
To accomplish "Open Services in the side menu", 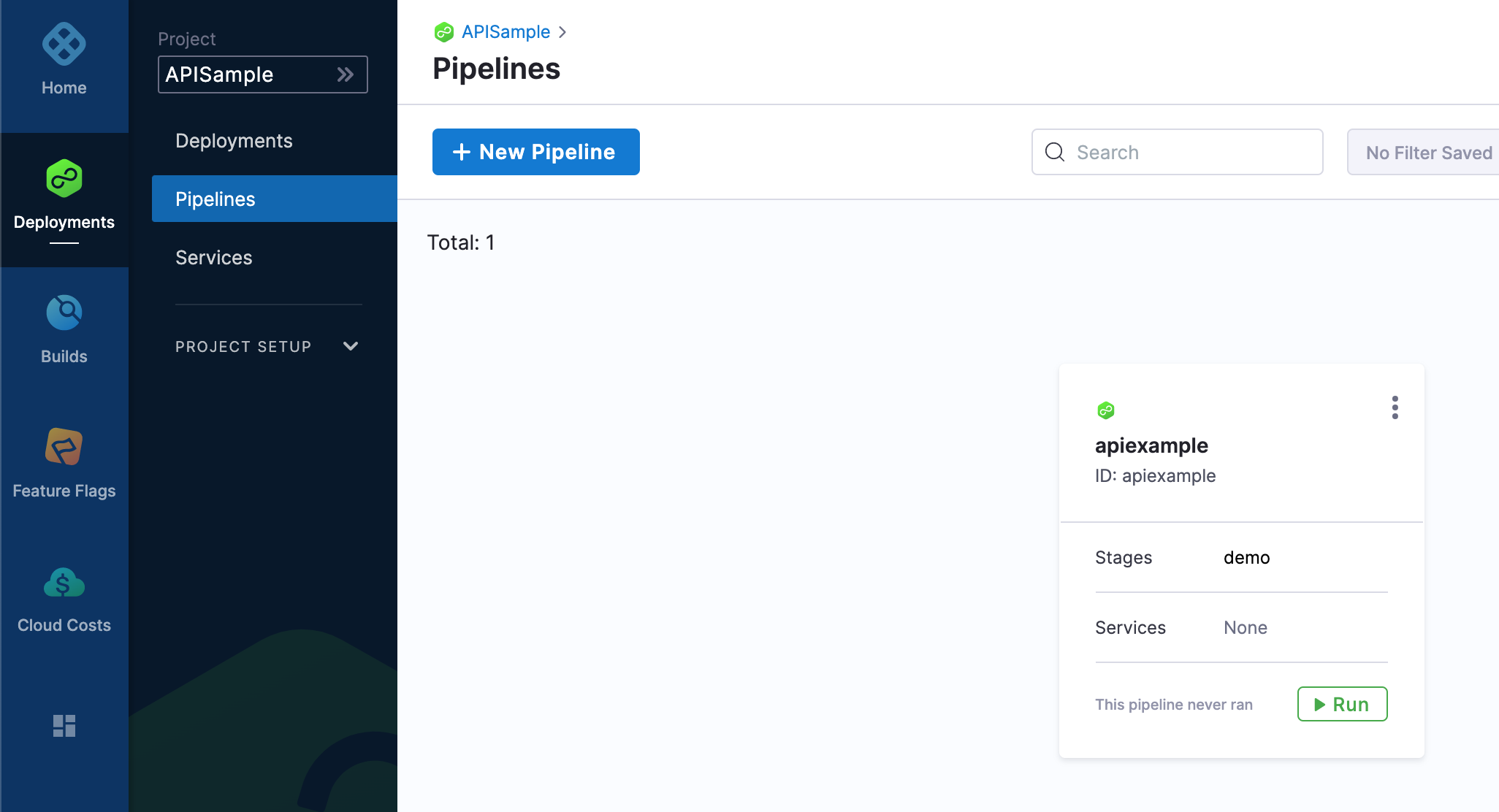I will 213,258.
